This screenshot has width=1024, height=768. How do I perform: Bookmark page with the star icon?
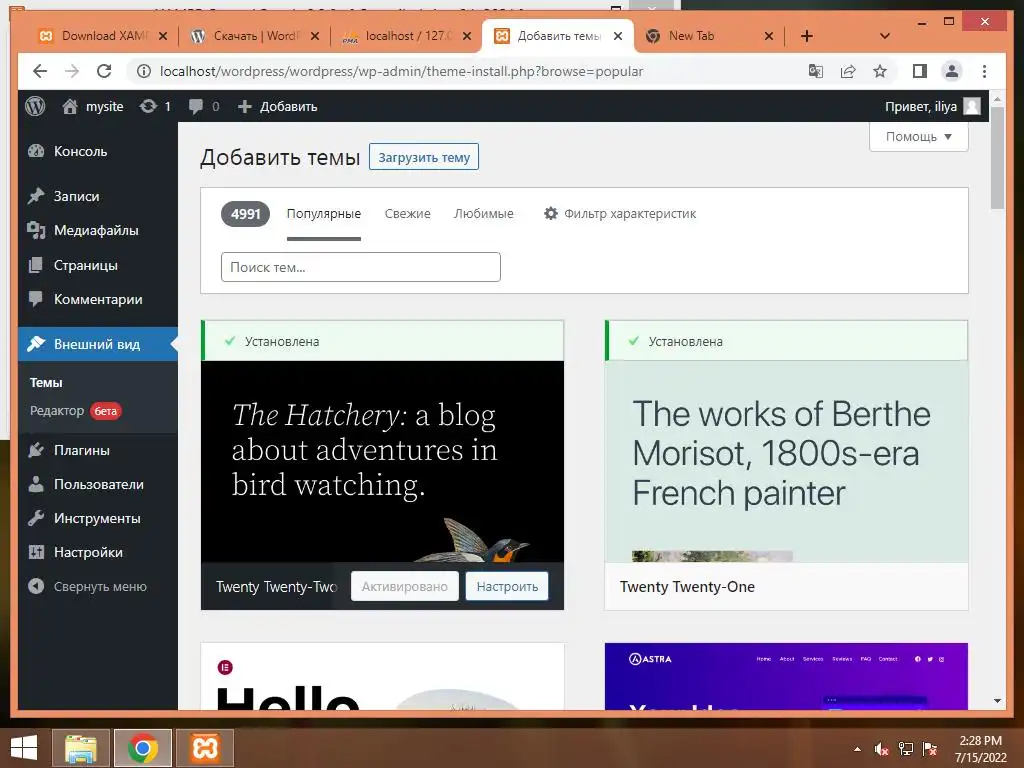(x=880, y=71)
